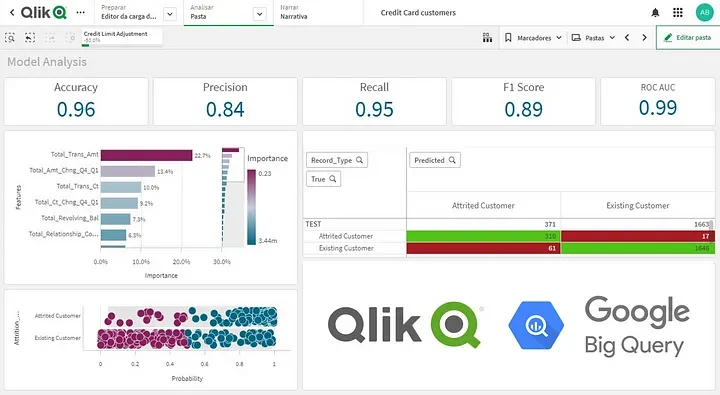Viewport: 720px width, 395px height.
Task: Open the three-dot global menu
Action: pos(81,13)
